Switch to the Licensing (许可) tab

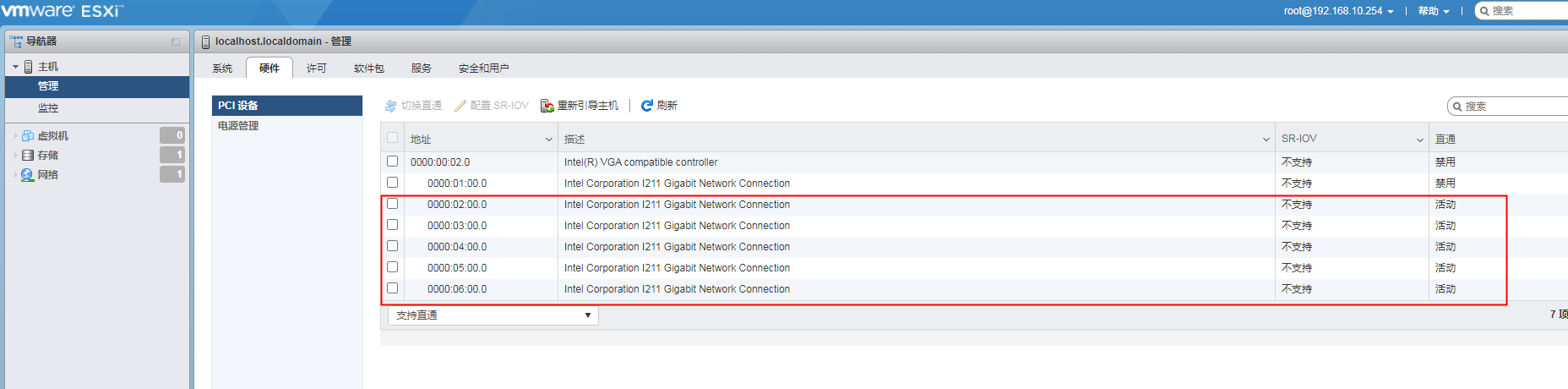(316, 68)
